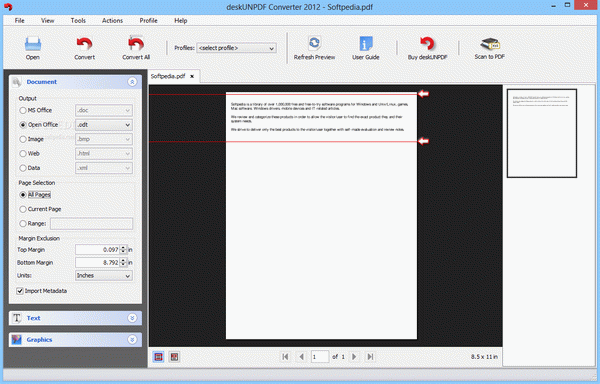This screenshot has height=384, width=600.
Task: Open the Profile menu
Action: click(148, 21)
